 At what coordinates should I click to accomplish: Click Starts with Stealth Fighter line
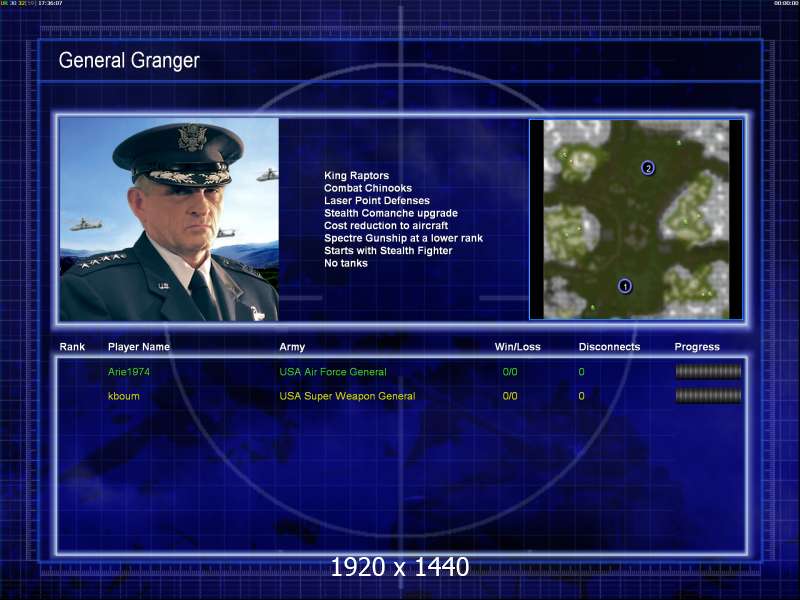[388, 251]
